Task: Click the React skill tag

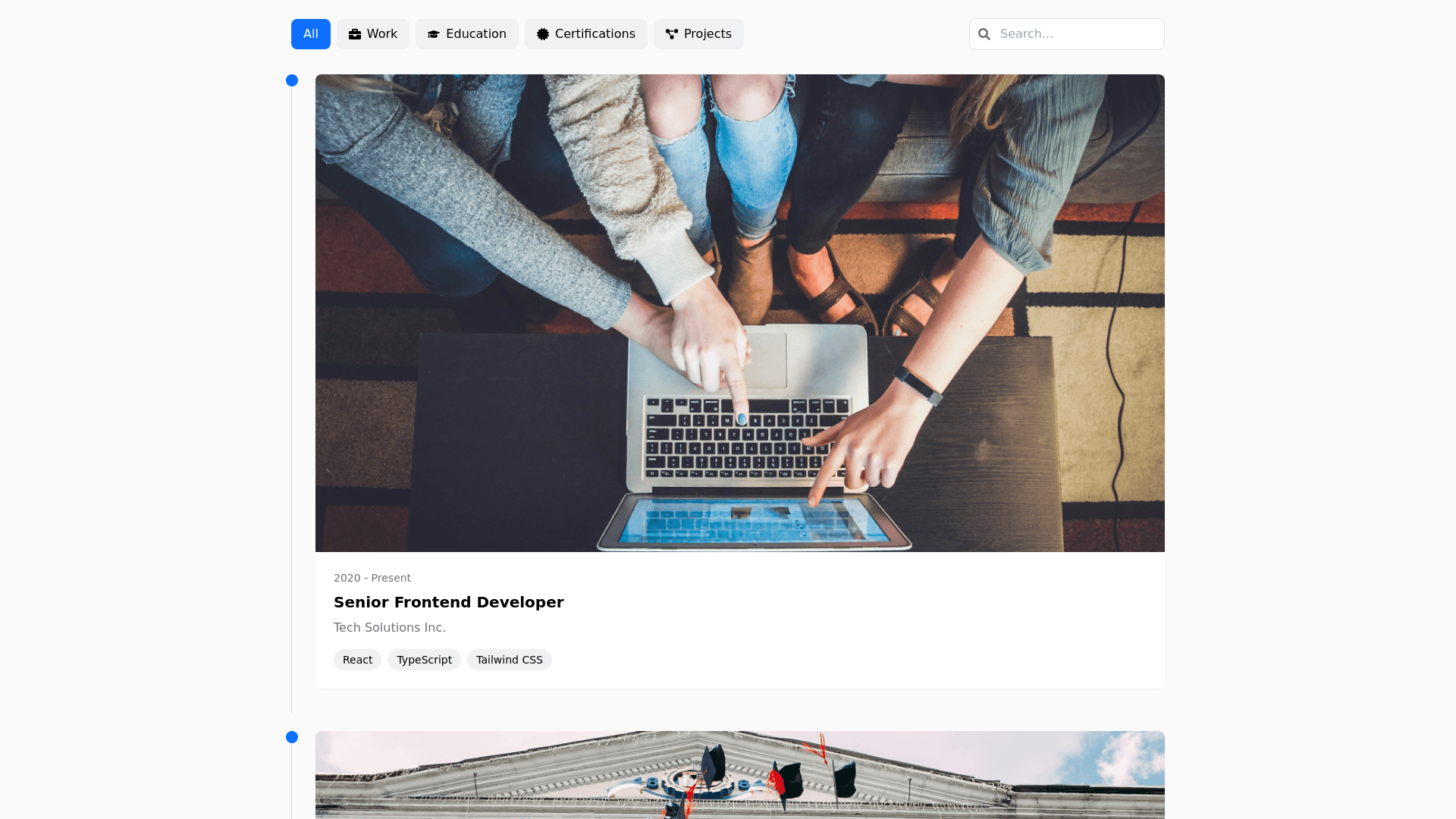Action: click(x=357, y=660)
